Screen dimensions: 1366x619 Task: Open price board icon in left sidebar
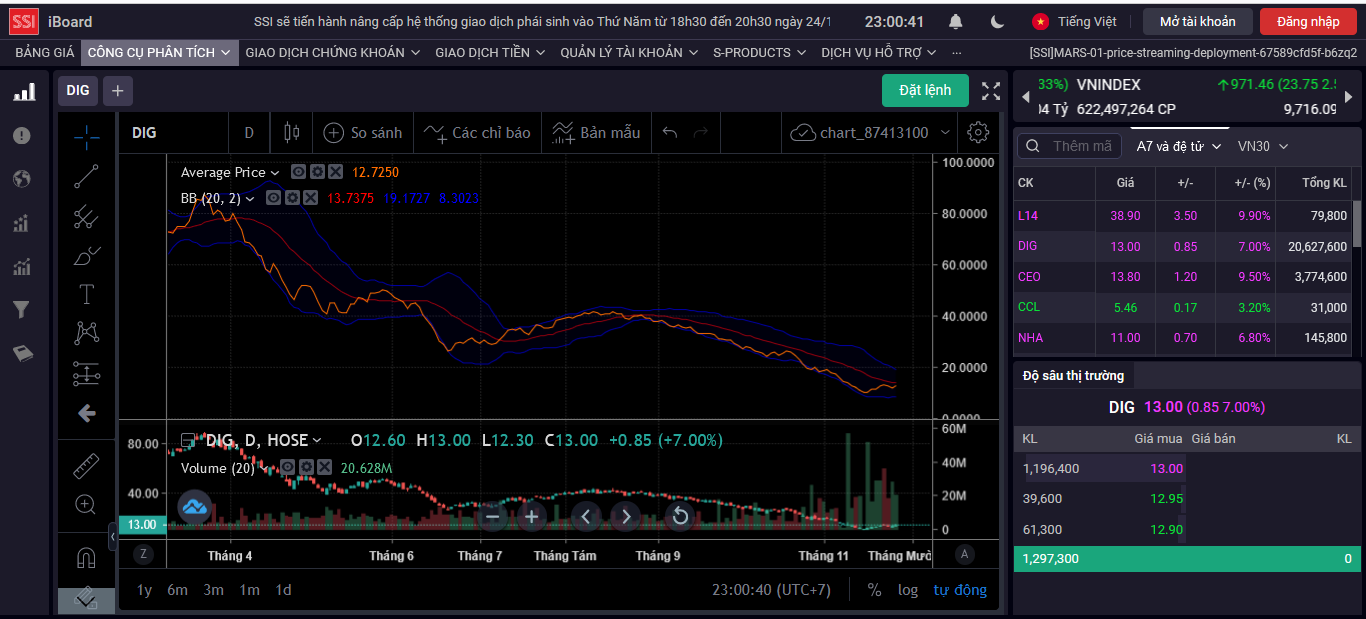pyautogui.click(x=23, y=92)
